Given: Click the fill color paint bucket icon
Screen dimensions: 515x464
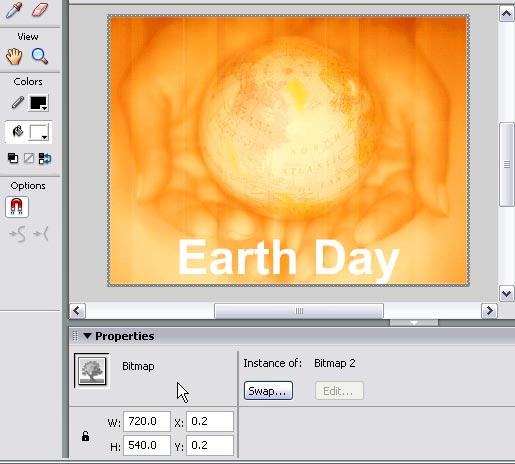Looking at the screenshot, I should [17, 132].
